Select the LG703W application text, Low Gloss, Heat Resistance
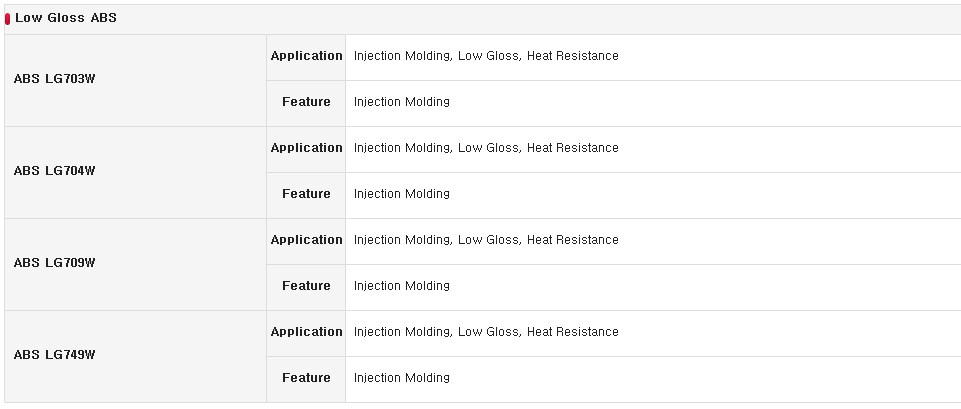This screenshot has width=961, height=409. coord(486,56)
